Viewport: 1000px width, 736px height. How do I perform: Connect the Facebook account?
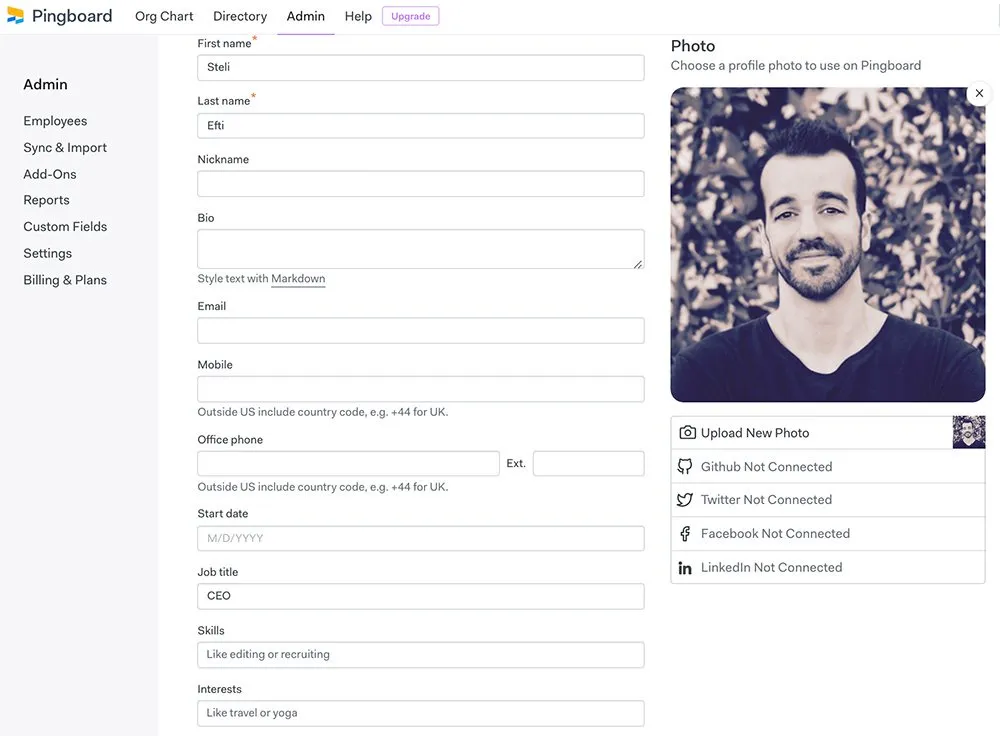[775, 533]
